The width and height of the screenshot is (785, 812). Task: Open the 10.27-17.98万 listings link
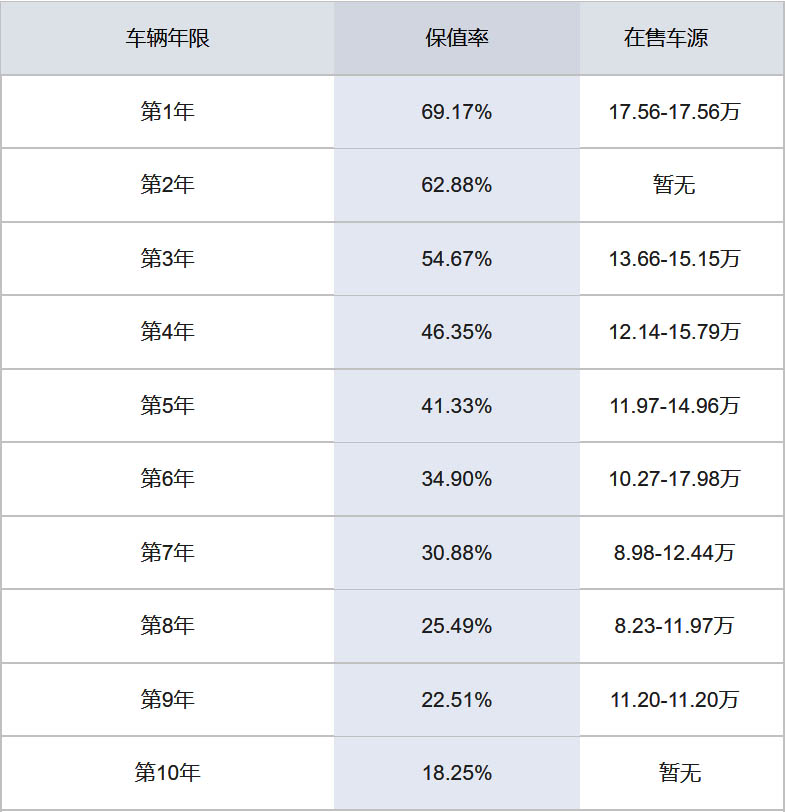tap(674, 479)
